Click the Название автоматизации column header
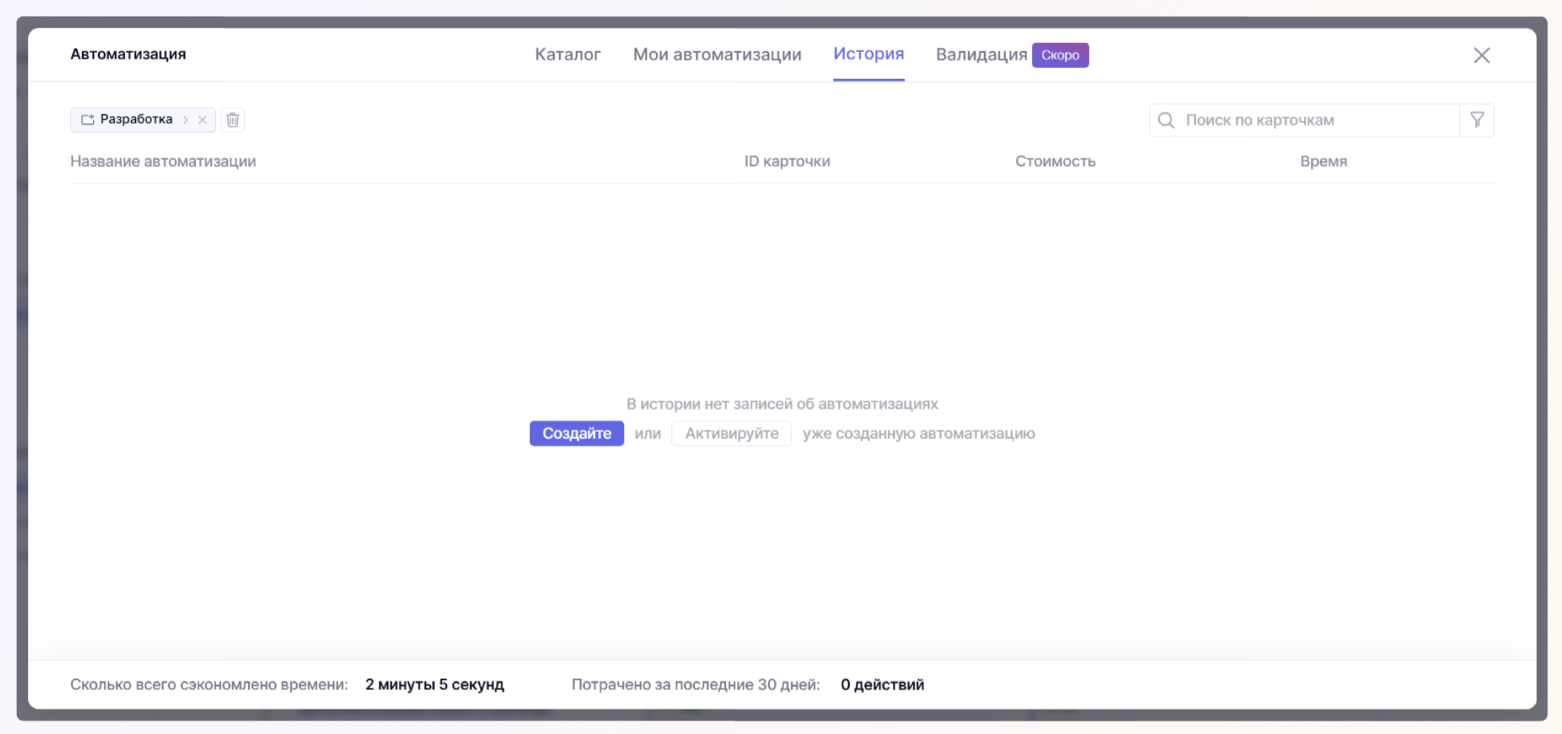The height and width of the screenshot is (734, 1562). tap(163, 161)
